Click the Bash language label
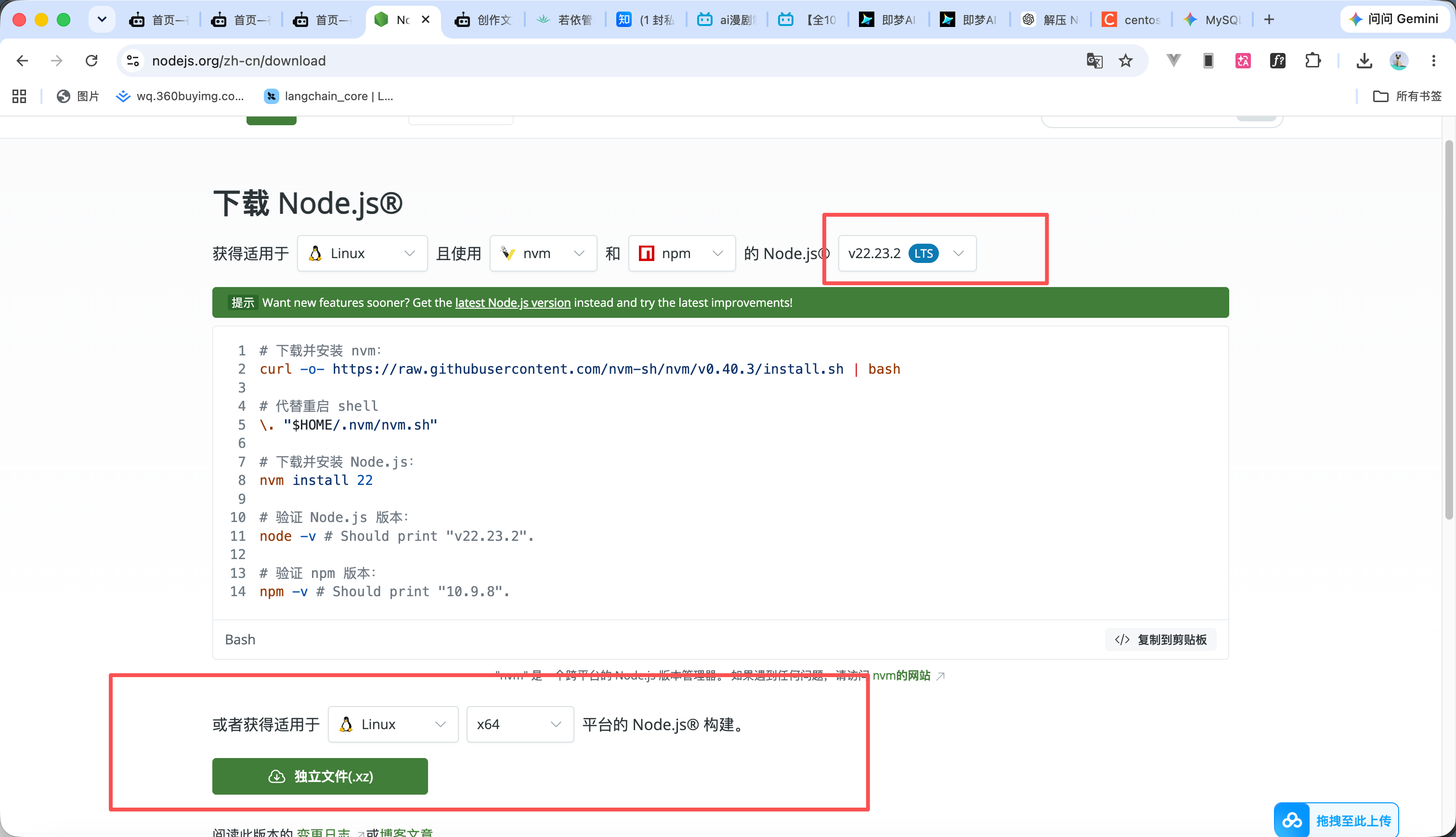The height and width of the screenshot is (837, 1456). click(x=240, y=639)
